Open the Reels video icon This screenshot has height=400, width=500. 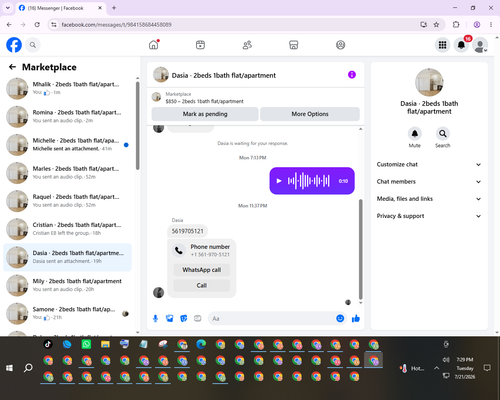tap(200, 45)
